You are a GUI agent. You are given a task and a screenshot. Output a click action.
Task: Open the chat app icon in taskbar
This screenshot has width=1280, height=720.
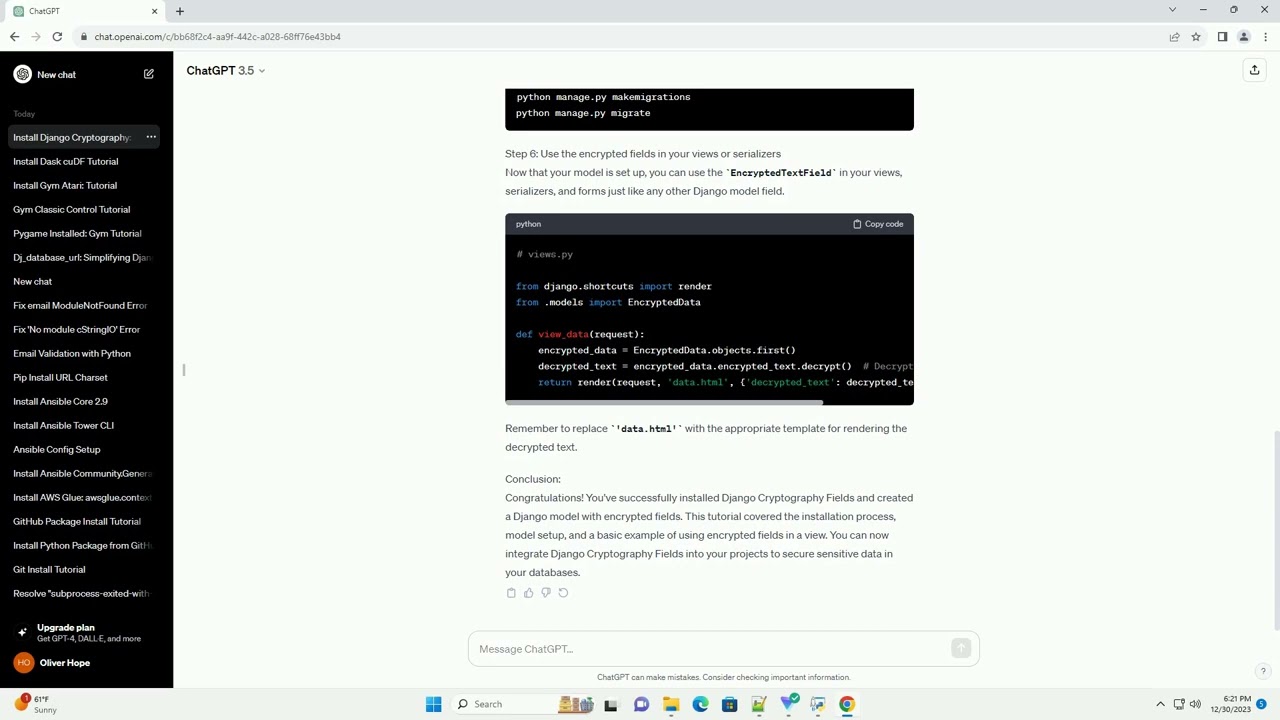pos(641,704)
